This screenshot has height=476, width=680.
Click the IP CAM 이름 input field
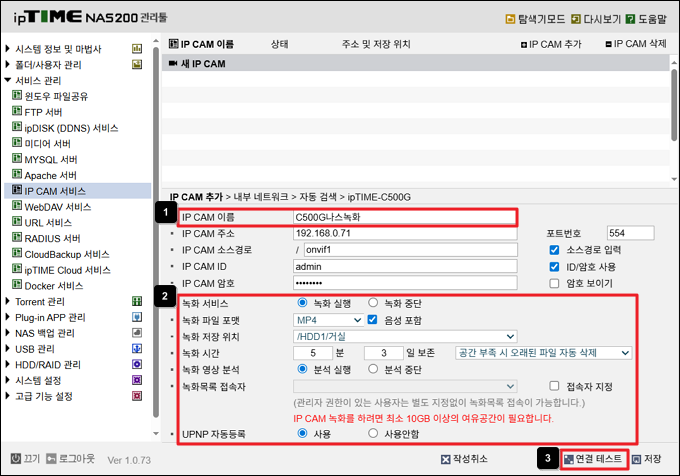point(402,216)
